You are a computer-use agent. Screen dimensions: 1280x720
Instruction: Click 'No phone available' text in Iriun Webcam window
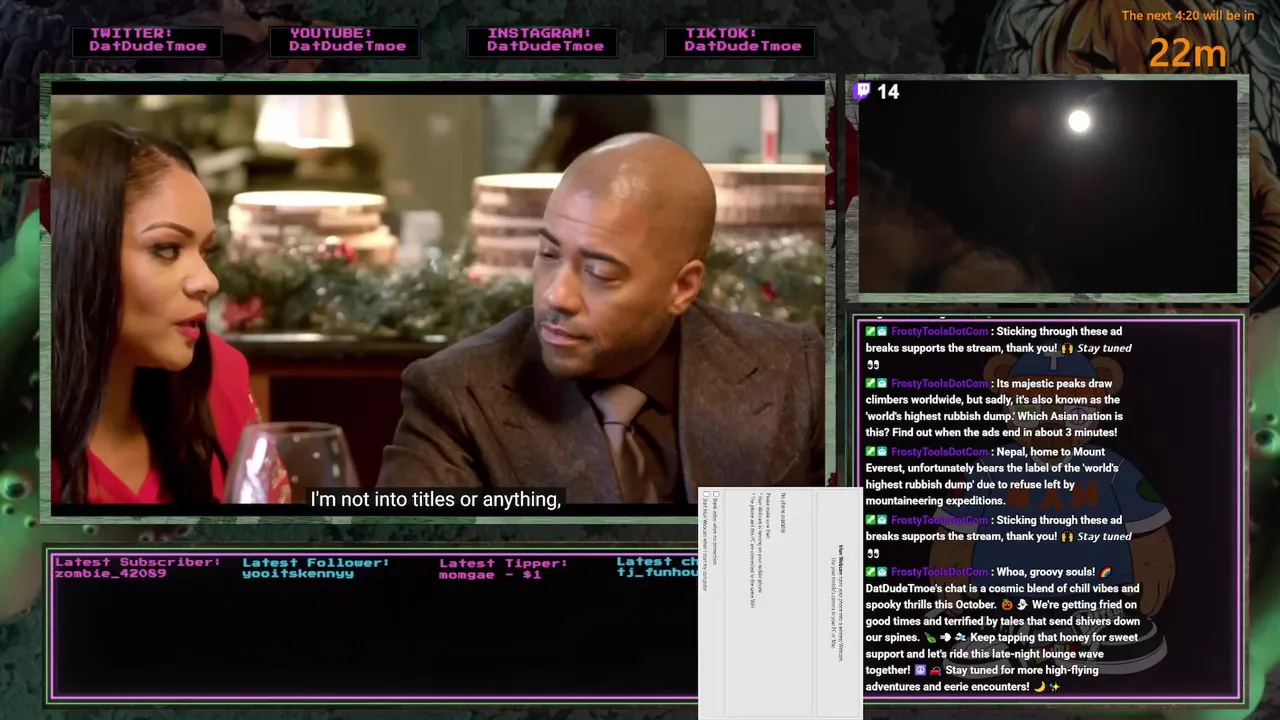tap(783, 513)
